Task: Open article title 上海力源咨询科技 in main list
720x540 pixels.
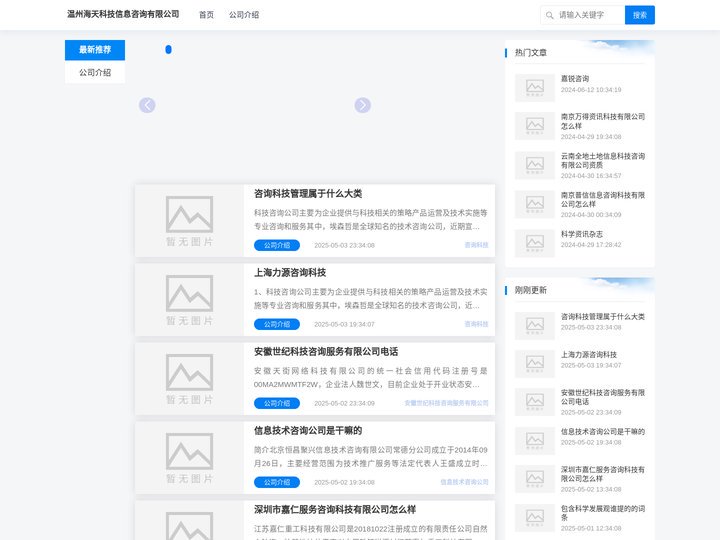Action: pos(290,273)
